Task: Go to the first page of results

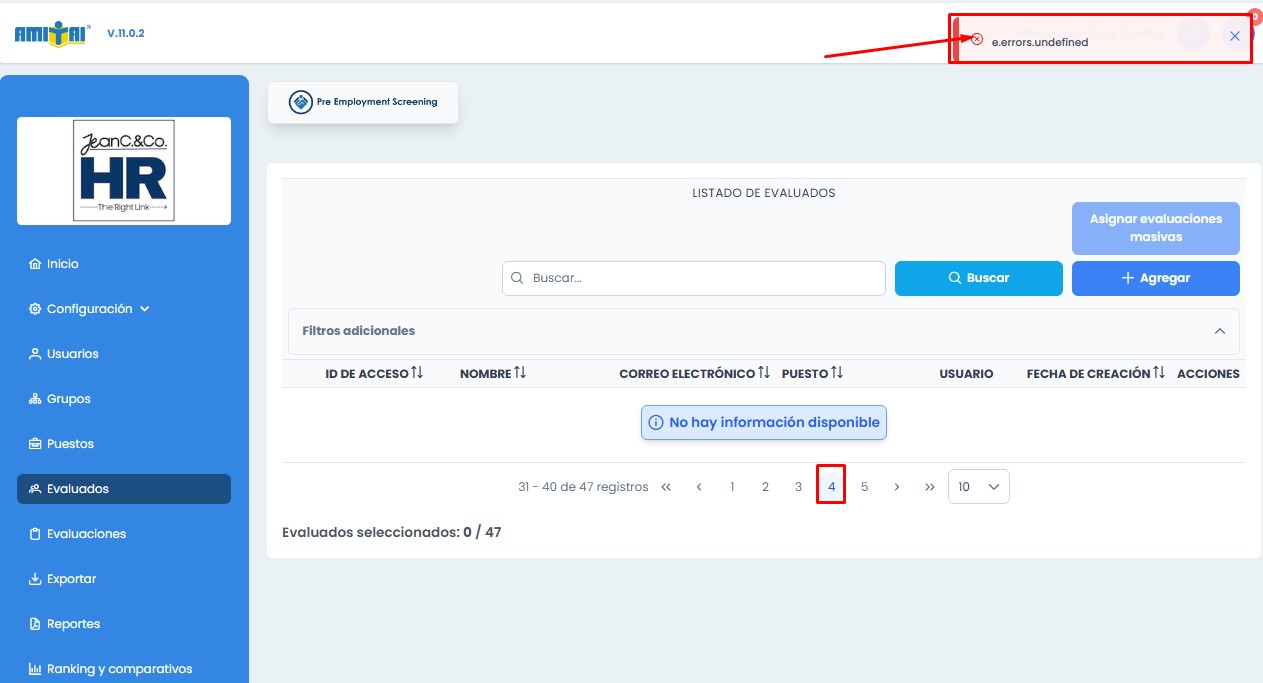Action: tap(666, 487)
